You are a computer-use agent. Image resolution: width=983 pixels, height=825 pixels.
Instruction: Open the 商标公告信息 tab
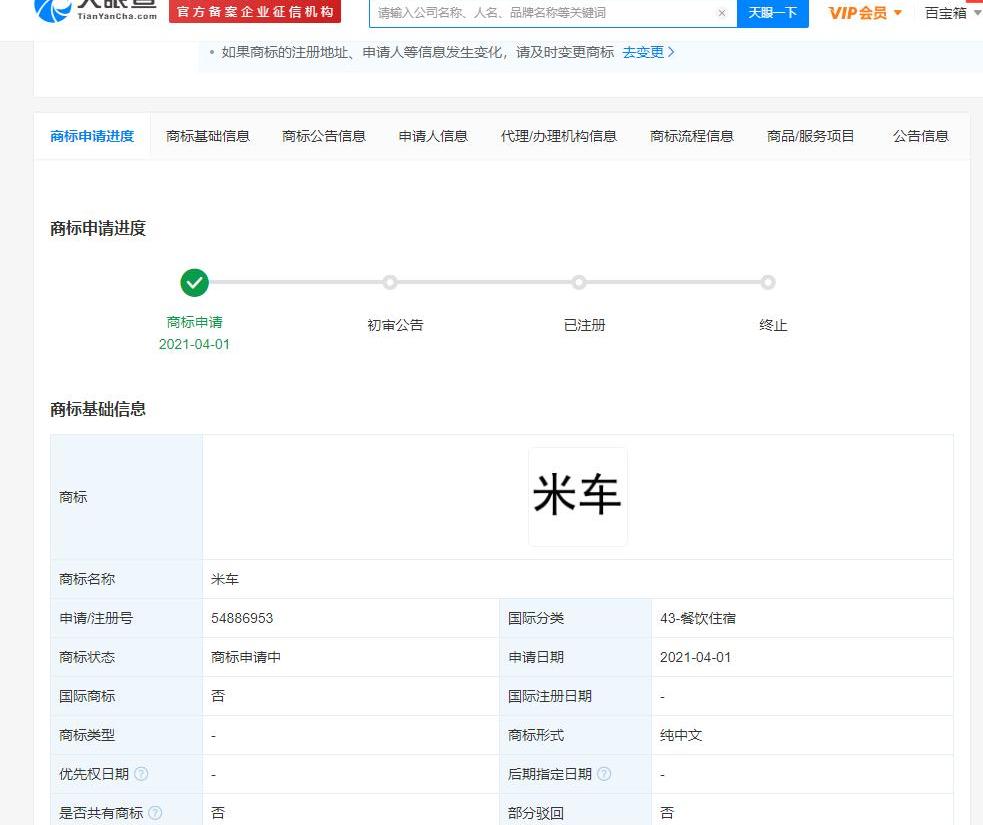(x=324, y=136)
